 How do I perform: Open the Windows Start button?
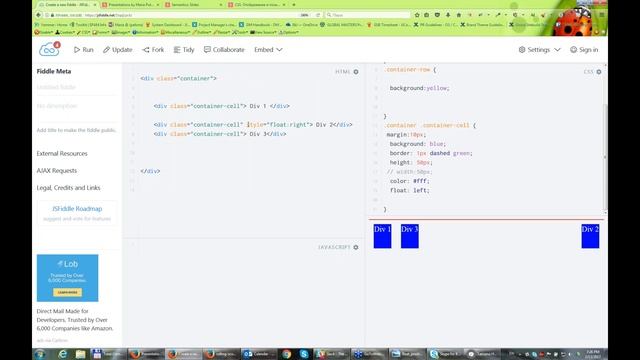(40, 354)
